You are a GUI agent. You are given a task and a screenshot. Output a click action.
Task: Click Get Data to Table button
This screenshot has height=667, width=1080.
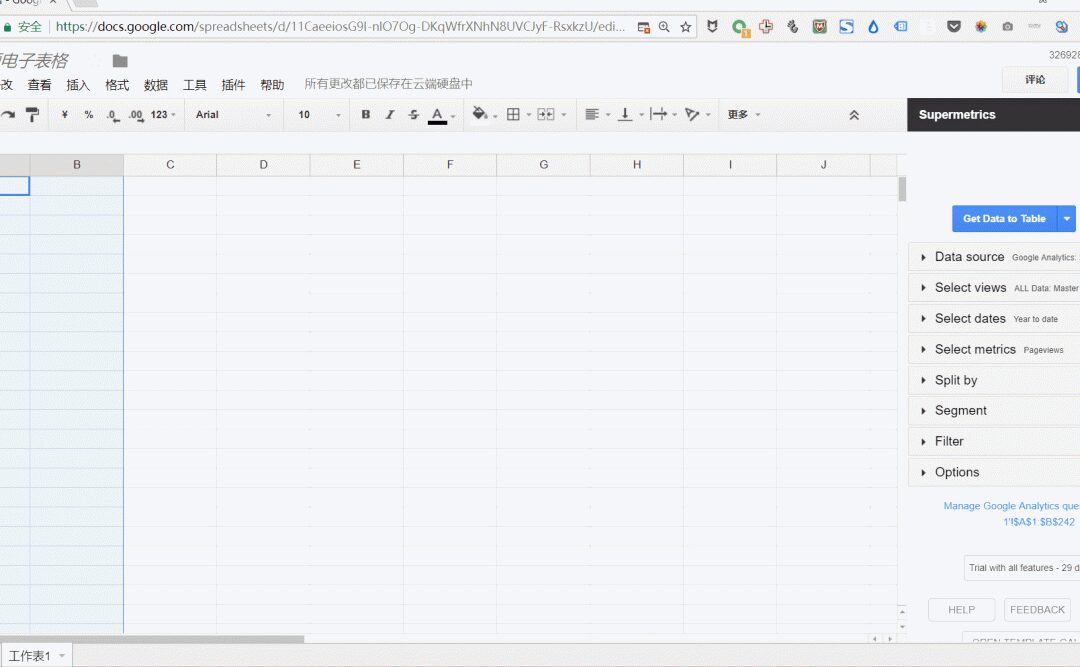click(1004, 218)
